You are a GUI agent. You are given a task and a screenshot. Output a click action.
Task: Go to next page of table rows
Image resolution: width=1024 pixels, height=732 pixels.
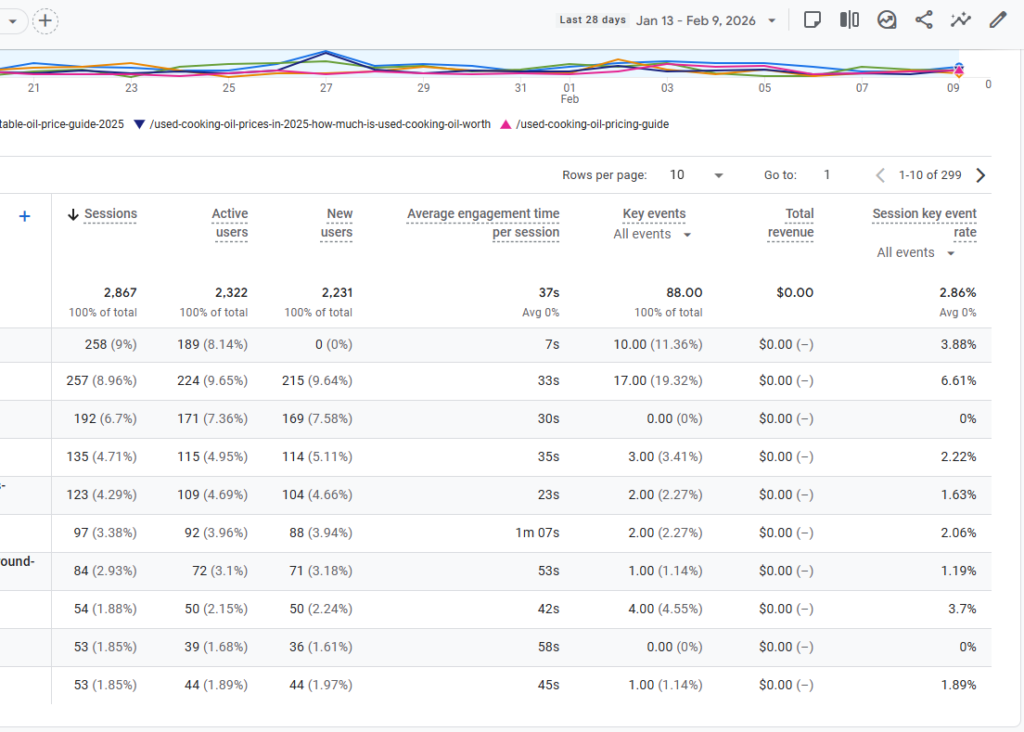pos(980,175)
